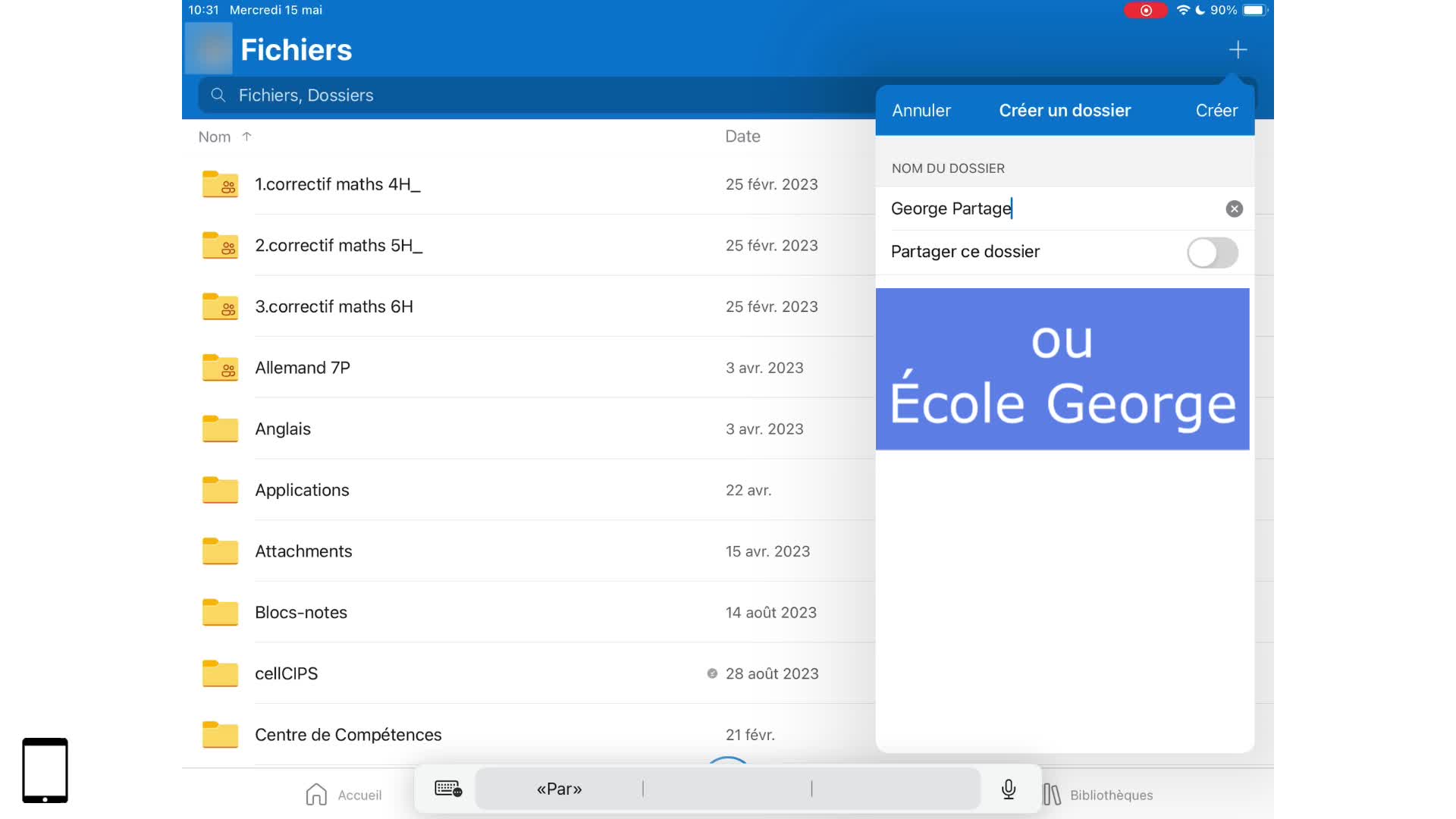This screenshot has height=819, width=1456.
Task: Click the search magnifier icon
Action: coord(218,96)
